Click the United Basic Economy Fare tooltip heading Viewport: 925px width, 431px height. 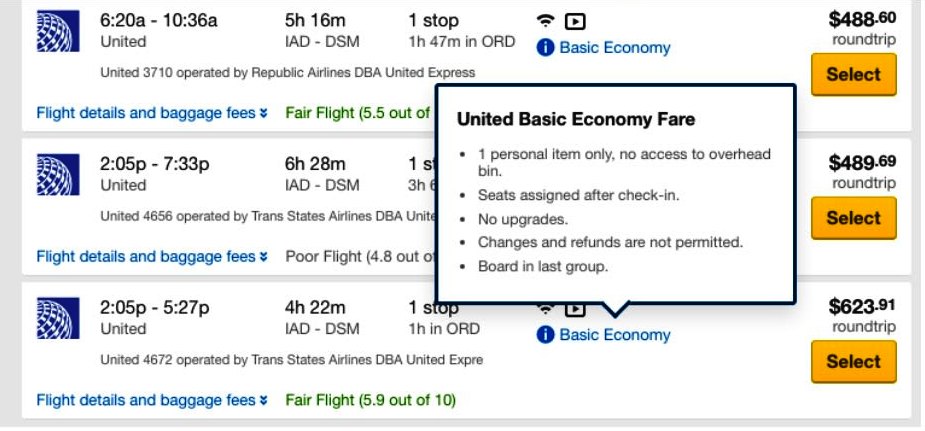576,119
